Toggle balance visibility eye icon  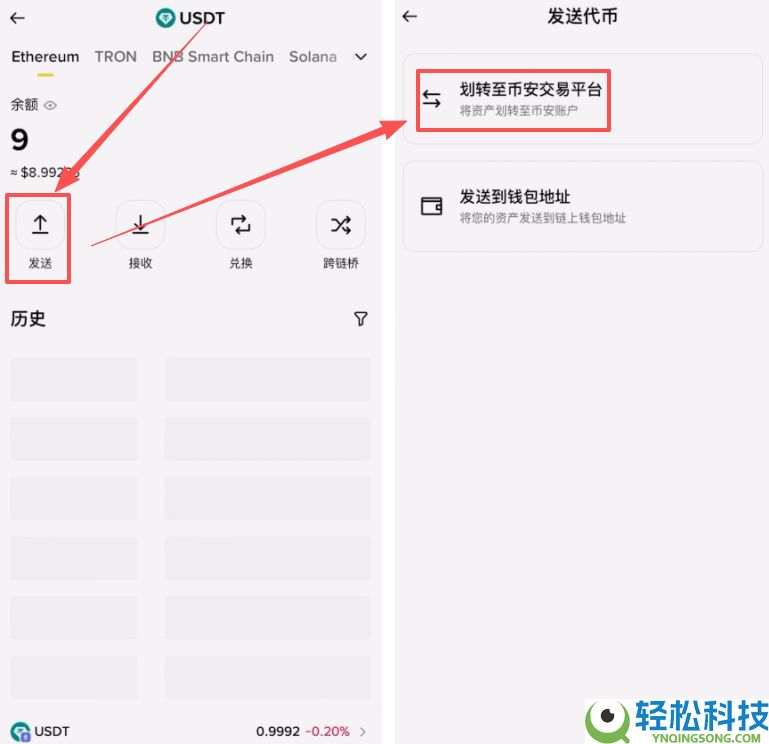pos(51,105)
